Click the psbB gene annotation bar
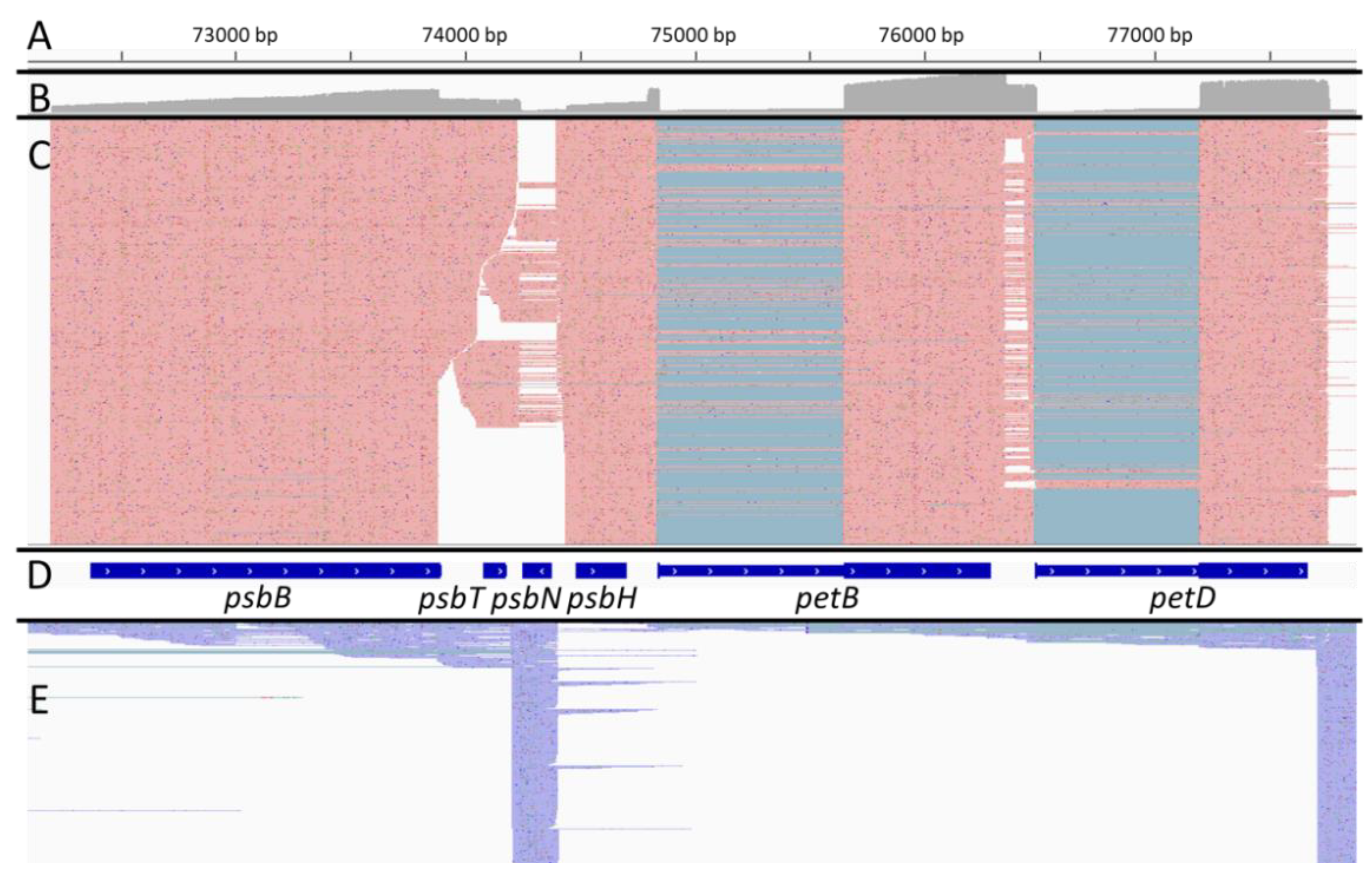 [265, 571]
